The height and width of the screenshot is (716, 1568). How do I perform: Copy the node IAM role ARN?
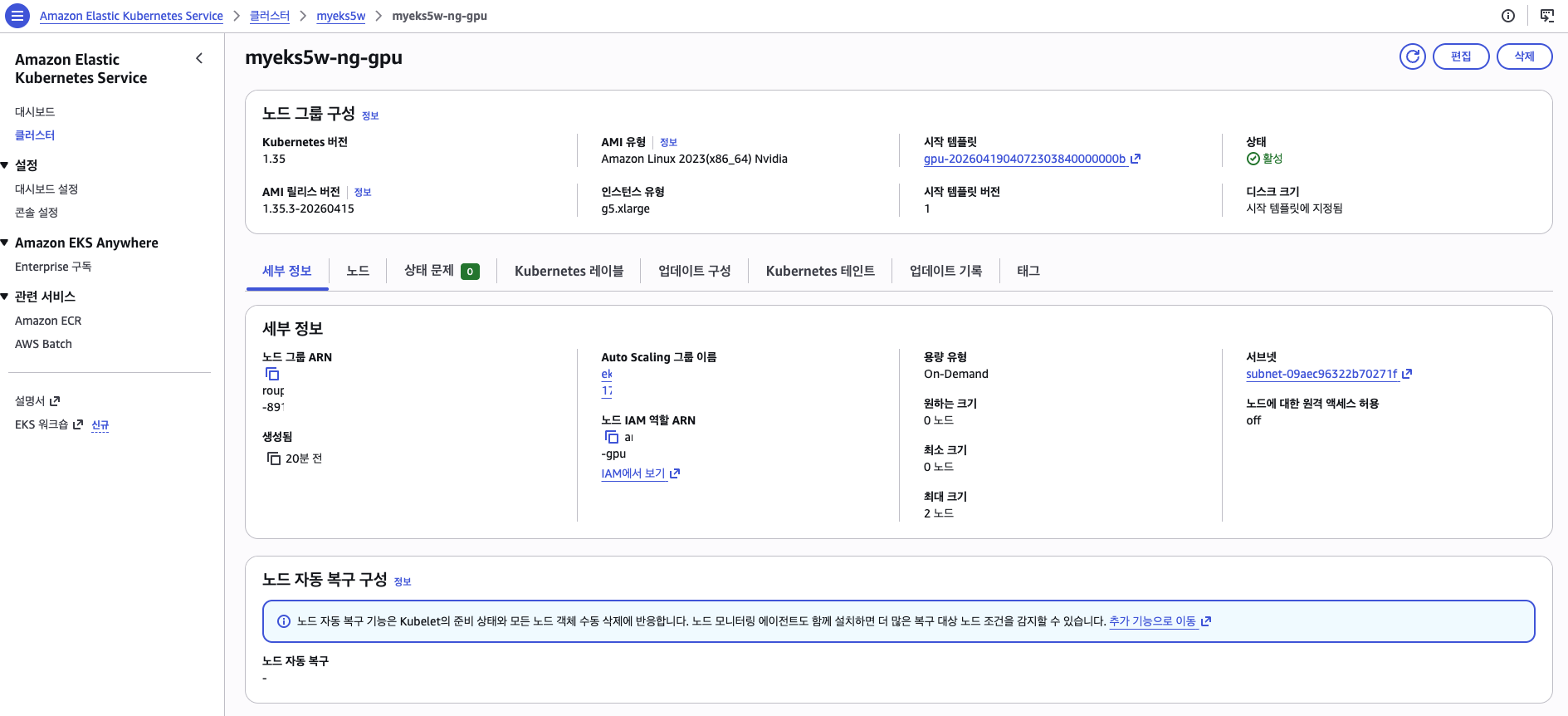point(612,437)
